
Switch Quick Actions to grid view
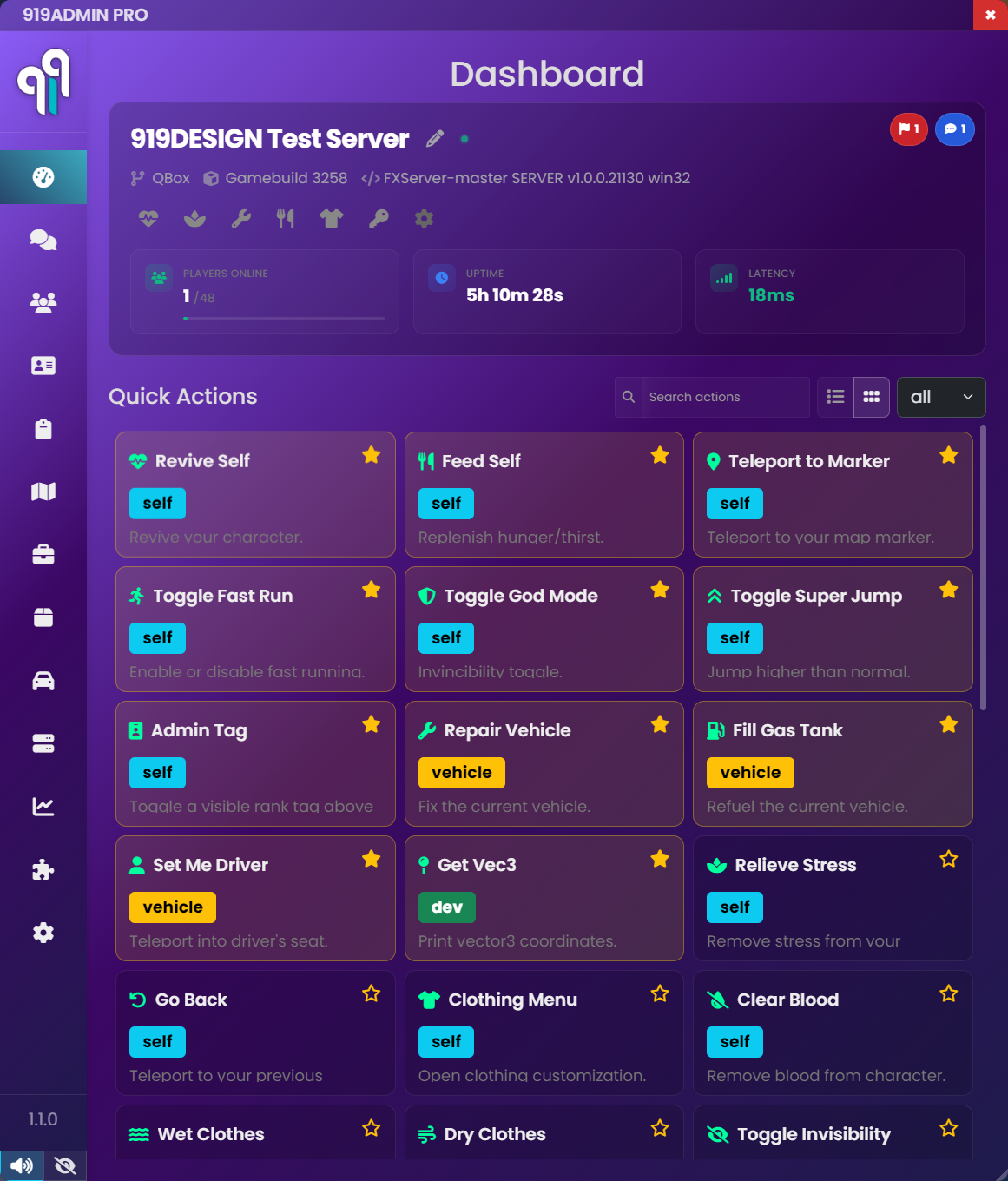coord(871,397)
